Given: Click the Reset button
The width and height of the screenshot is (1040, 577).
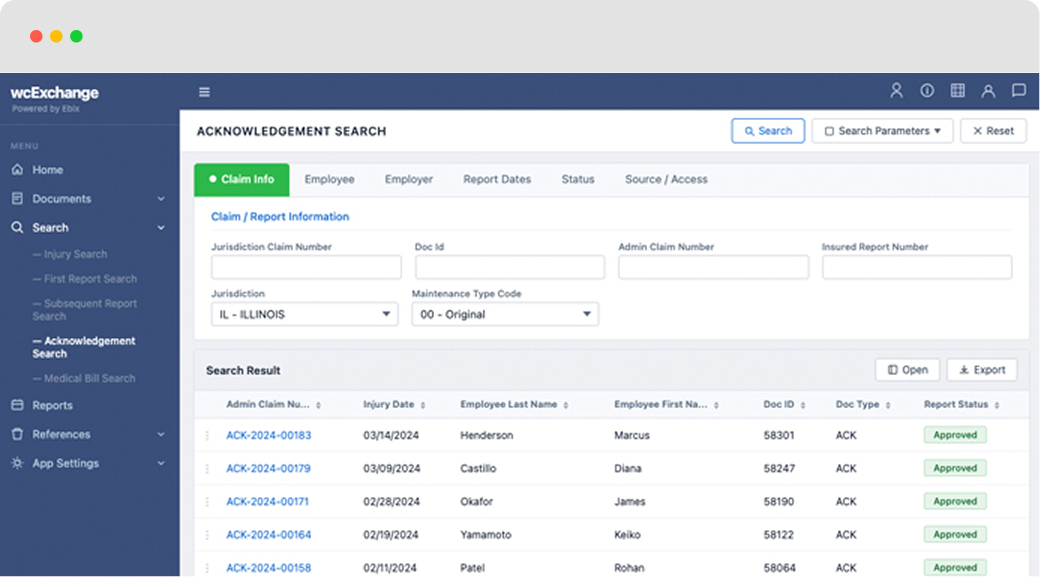Looking at the screenshot, I should pos(993,131).
